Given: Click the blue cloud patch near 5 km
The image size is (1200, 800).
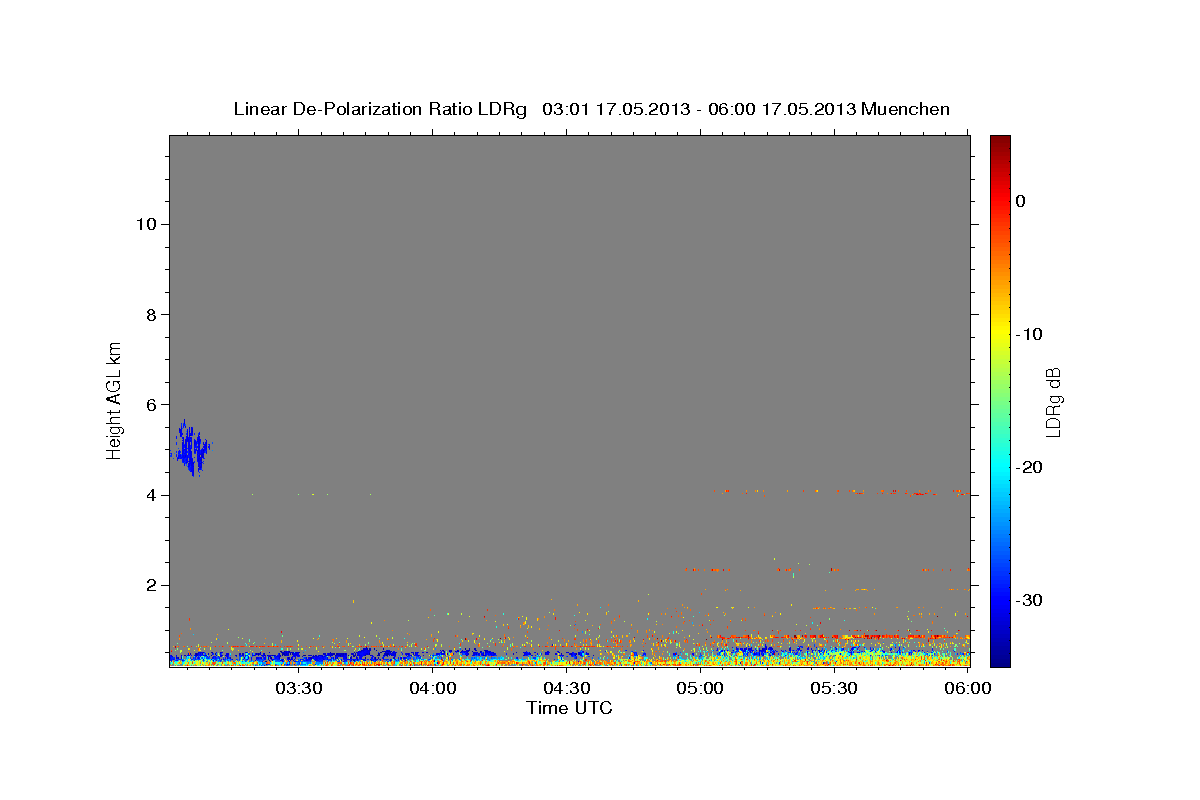Looking at the screenshot, I should click(x=192, y=449).
